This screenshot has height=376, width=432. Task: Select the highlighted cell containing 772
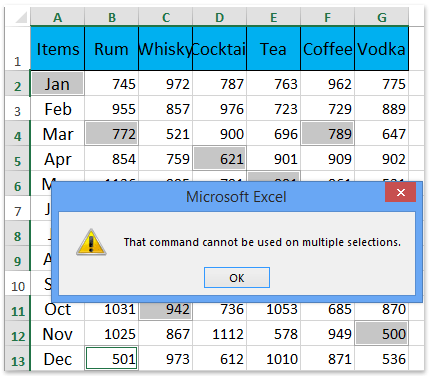(112, 133)
